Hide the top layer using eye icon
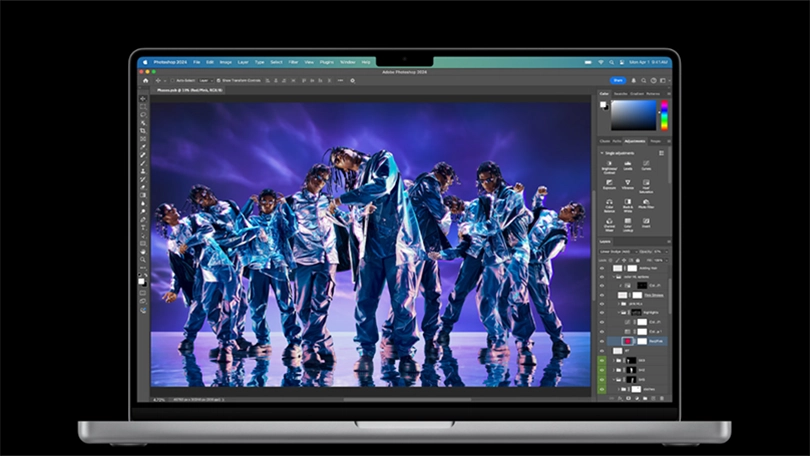Image resolution: width=810 pixels, height=456 pixels. (602, 268)
